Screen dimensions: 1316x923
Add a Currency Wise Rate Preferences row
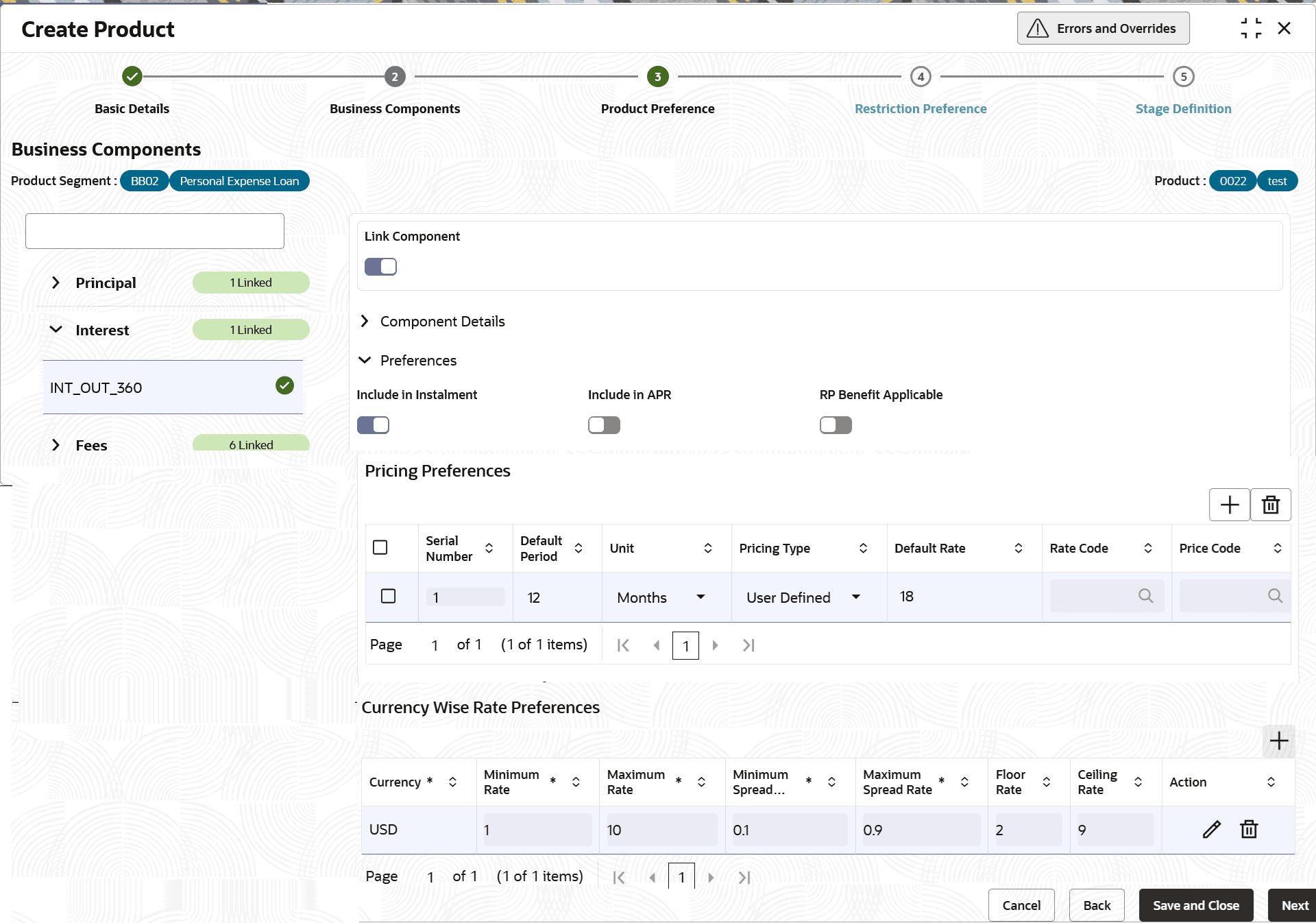[1278, 741]
